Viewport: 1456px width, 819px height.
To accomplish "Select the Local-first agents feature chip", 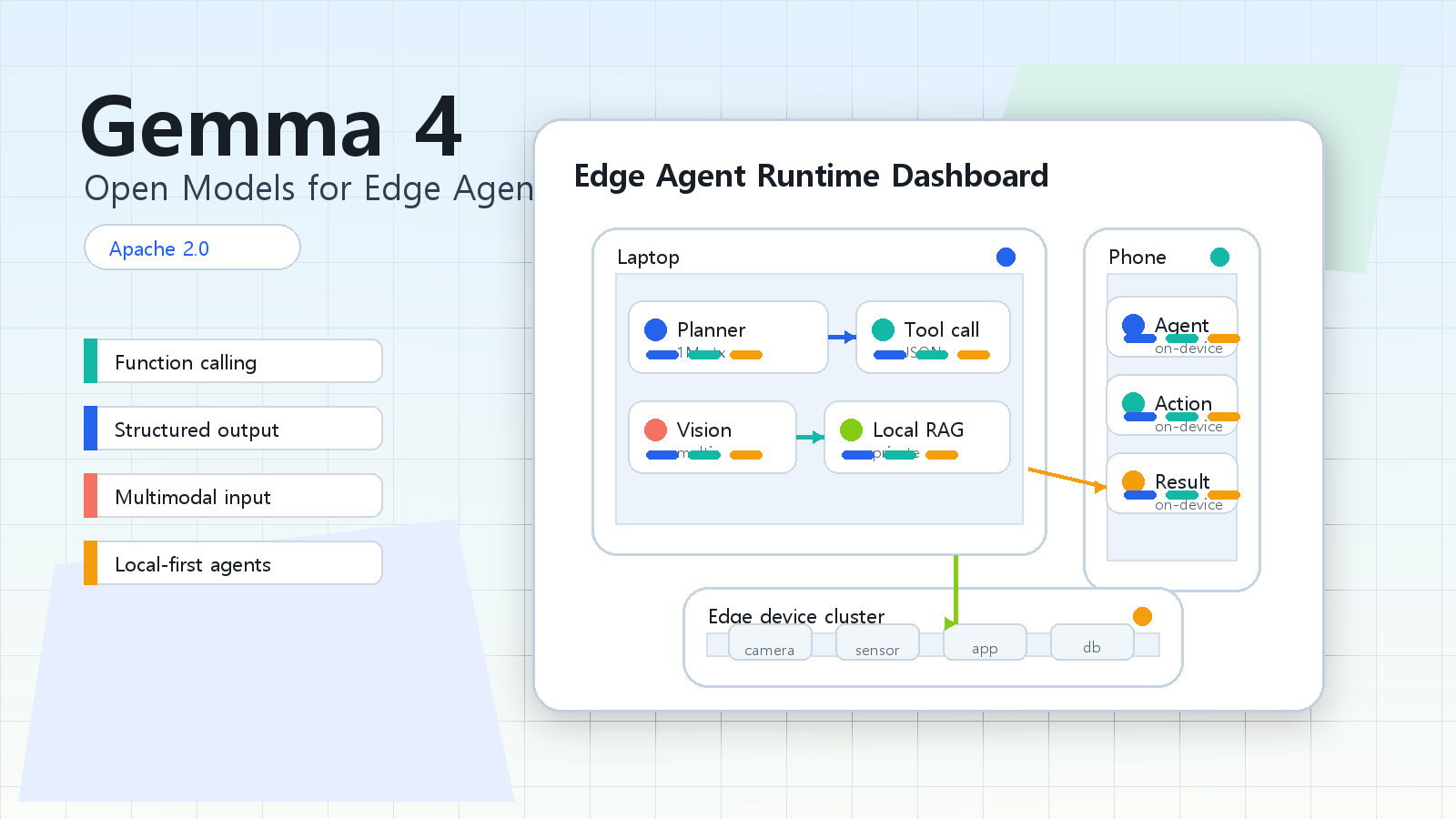I will pos(233,563).
